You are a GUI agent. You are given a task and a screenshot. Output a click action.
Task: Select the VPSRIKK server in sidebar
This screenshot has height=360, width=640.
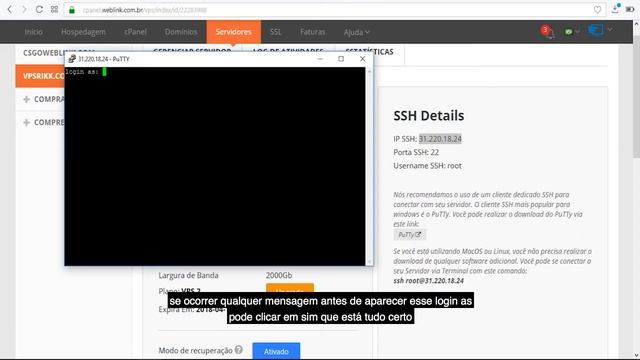pyautogui.click(x=40, y=76)
